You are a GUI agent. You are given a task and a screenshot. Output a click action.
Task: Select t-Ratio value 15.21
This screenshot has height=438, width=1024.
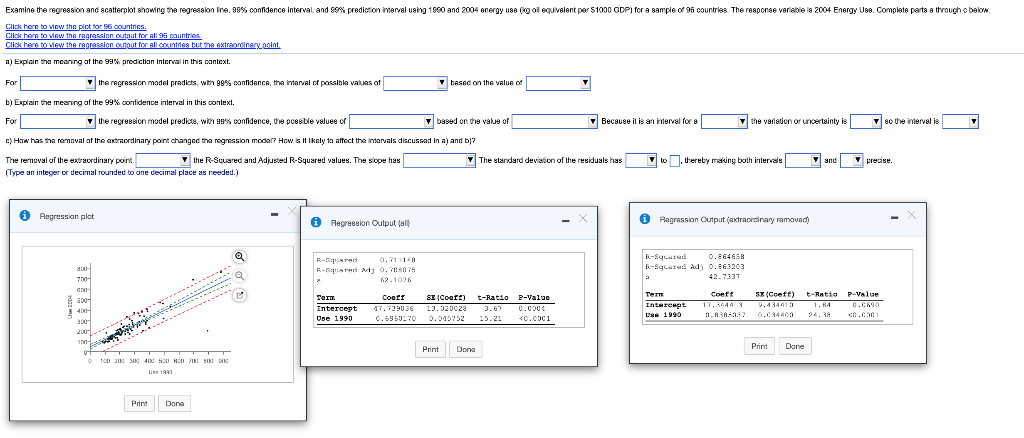[x=492, y=319]
